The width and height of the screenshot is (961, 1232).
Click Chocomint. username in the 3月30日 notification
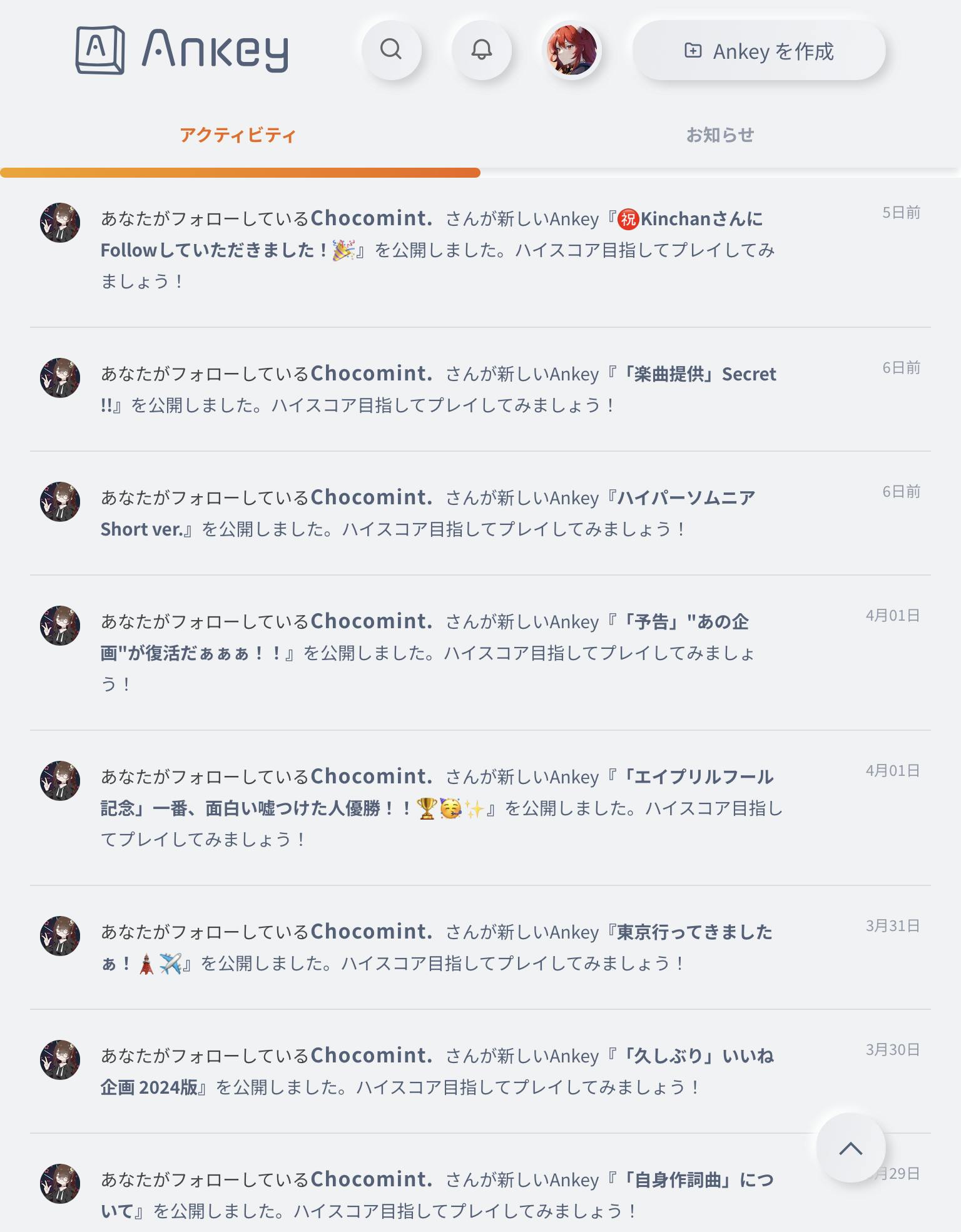point(372,1056)
